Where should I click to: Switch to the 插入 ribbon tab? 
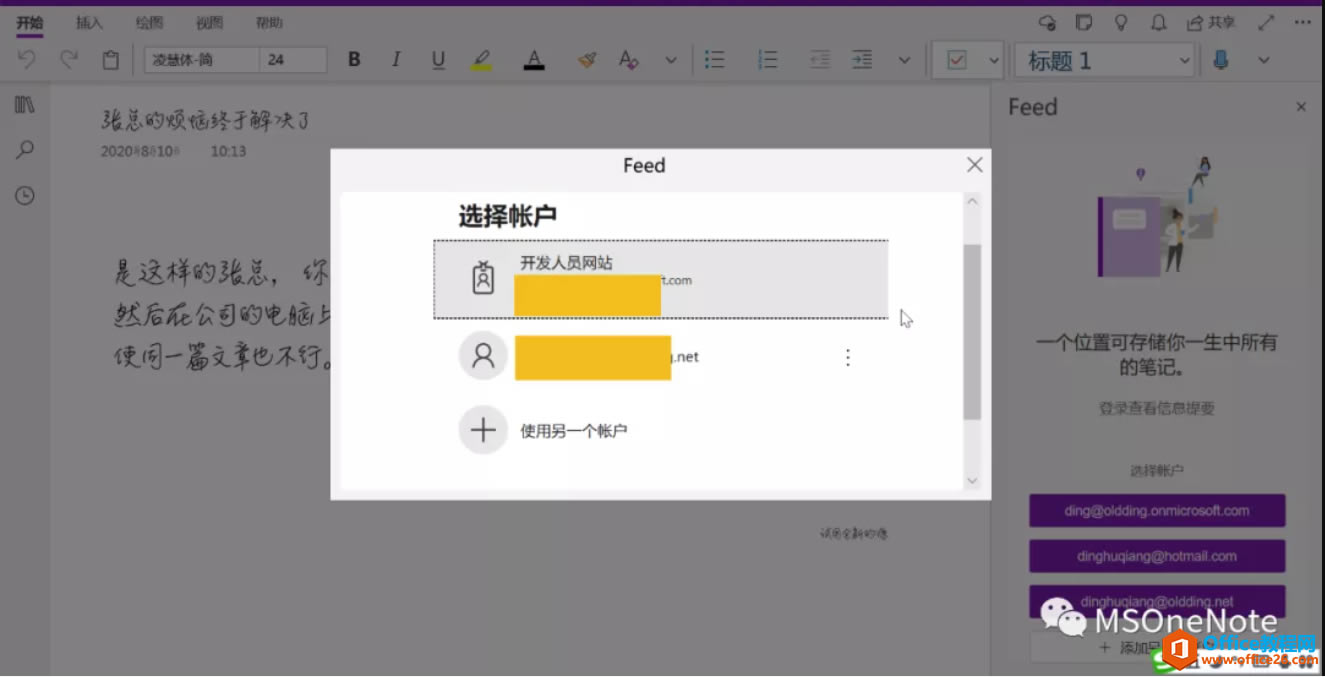(x=88, y=22)
